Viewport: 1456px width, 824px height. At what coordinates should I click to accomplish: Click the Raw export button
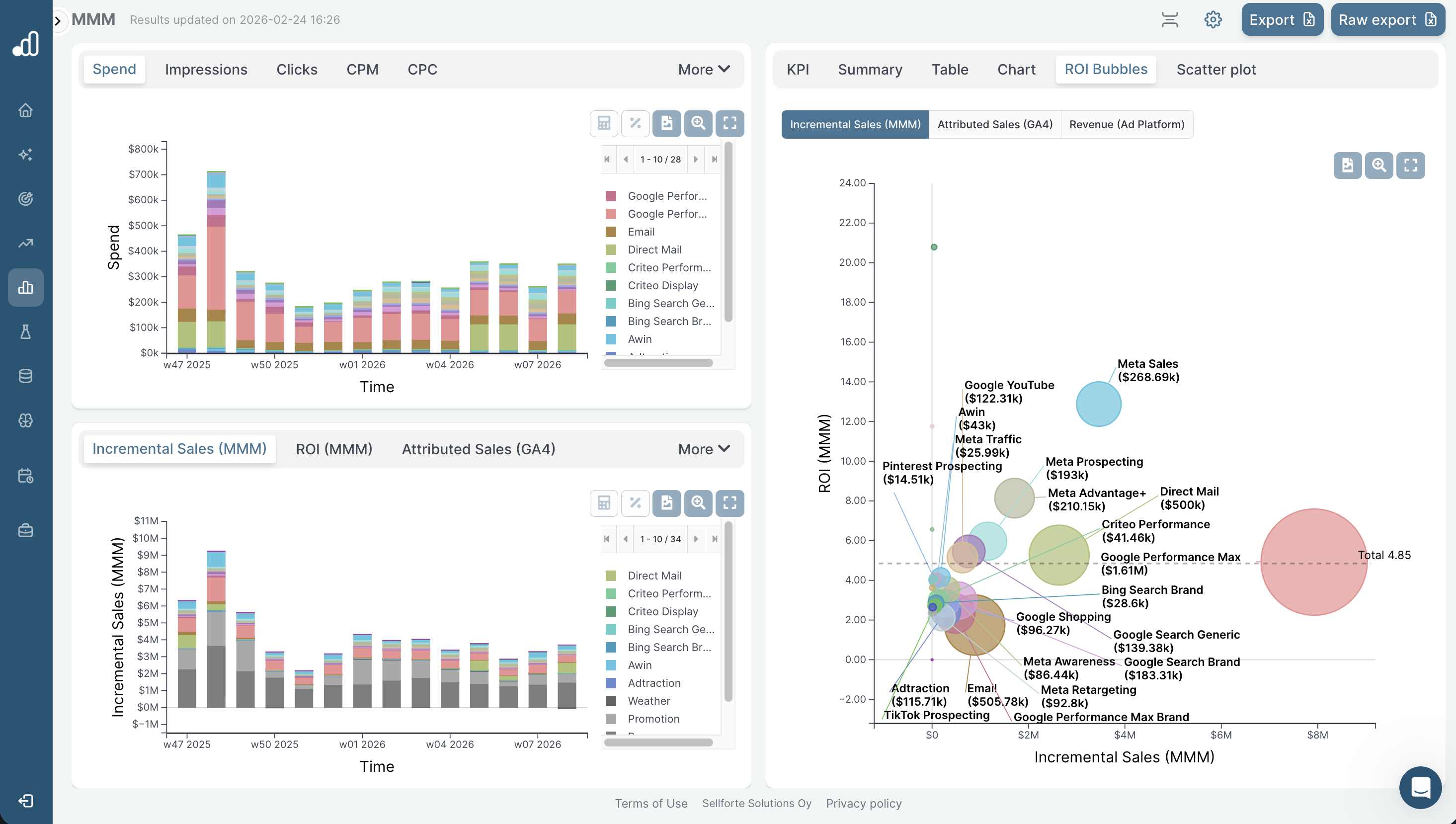[x=1387, y=19]
